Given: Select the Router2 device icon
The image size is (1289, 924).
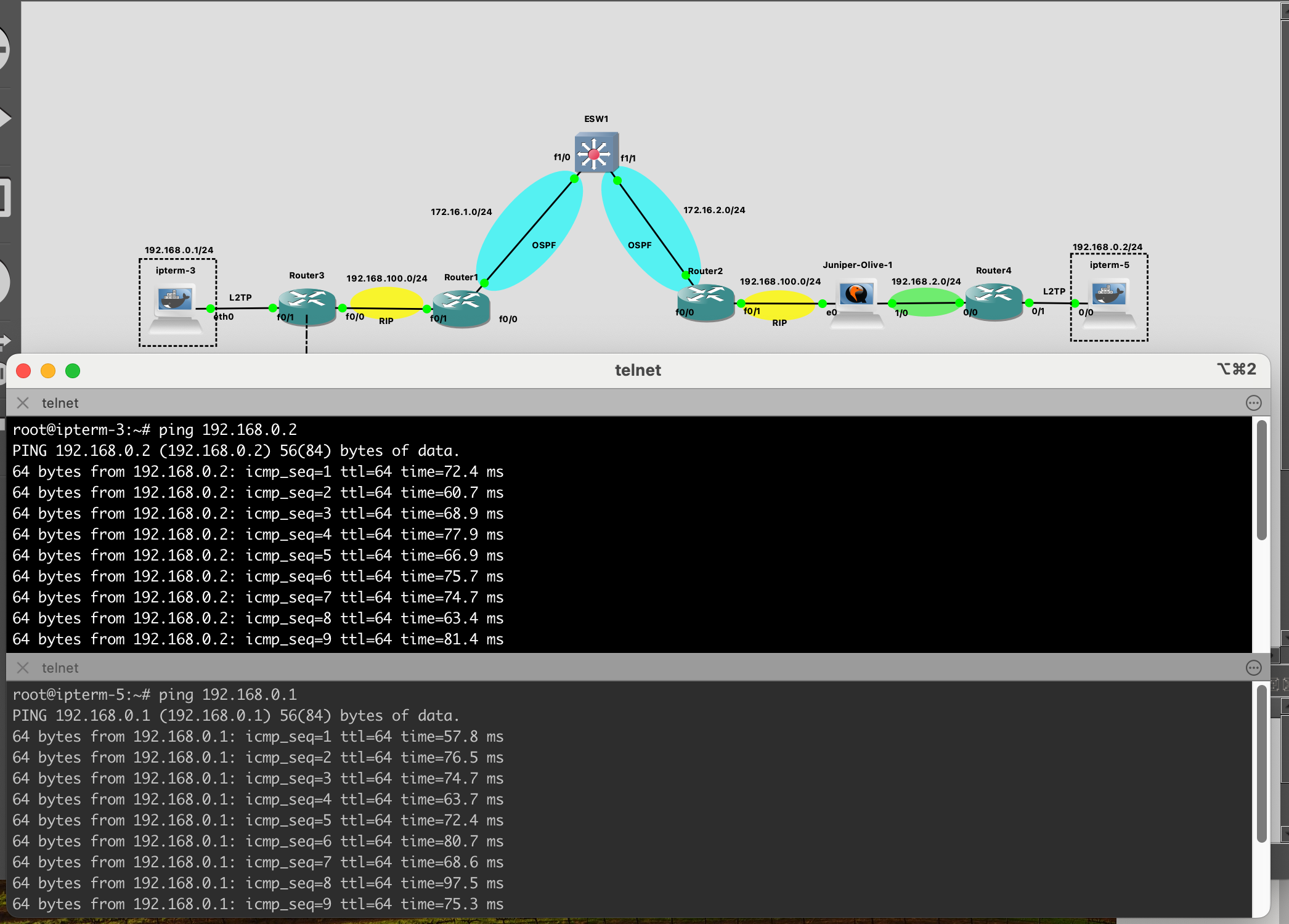Looking at the screenshot, I should click(x=705, y=302).
